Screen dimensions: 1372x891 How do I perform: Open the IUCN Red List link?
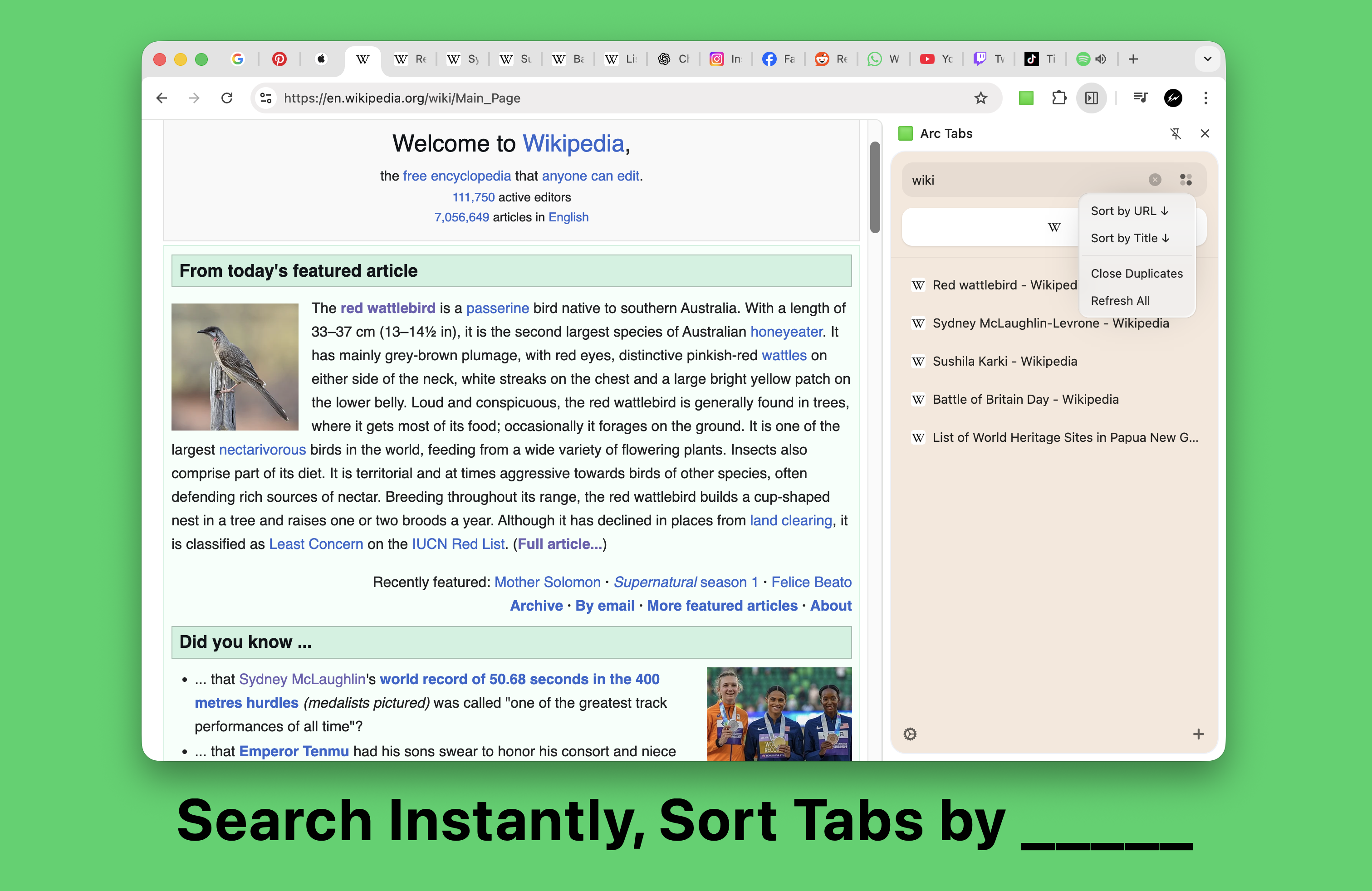pyautogui.click(x=458, y=544)
